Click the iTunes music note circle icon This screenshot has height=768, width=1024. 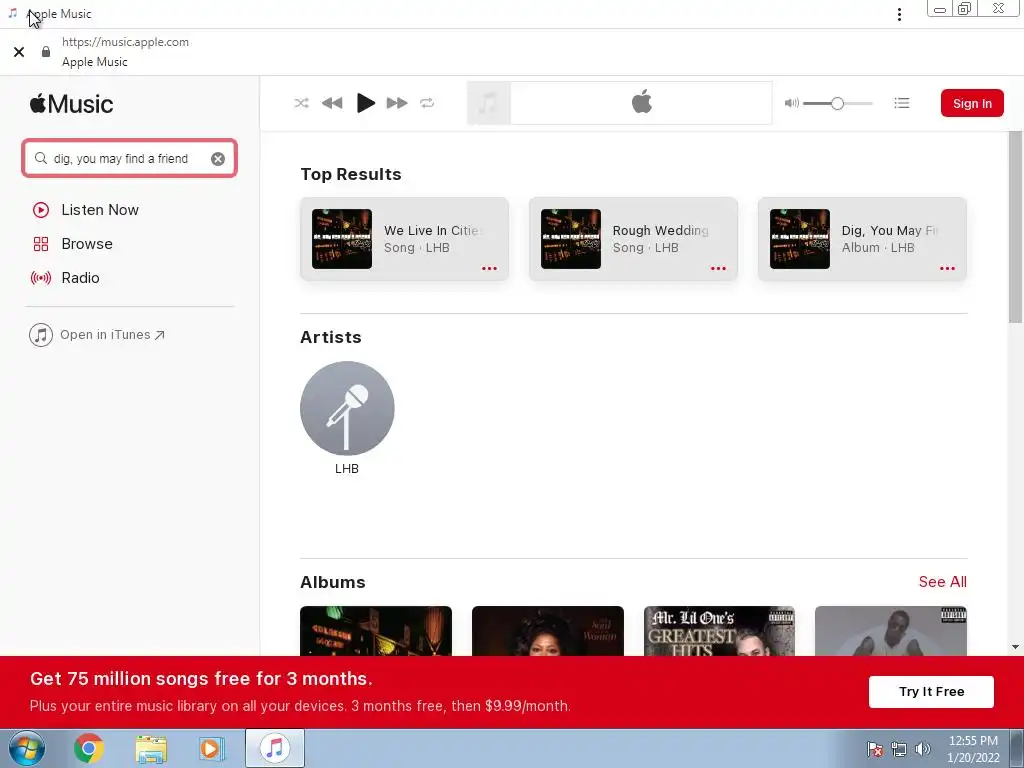pyautogui.click(x=40, y=335)
